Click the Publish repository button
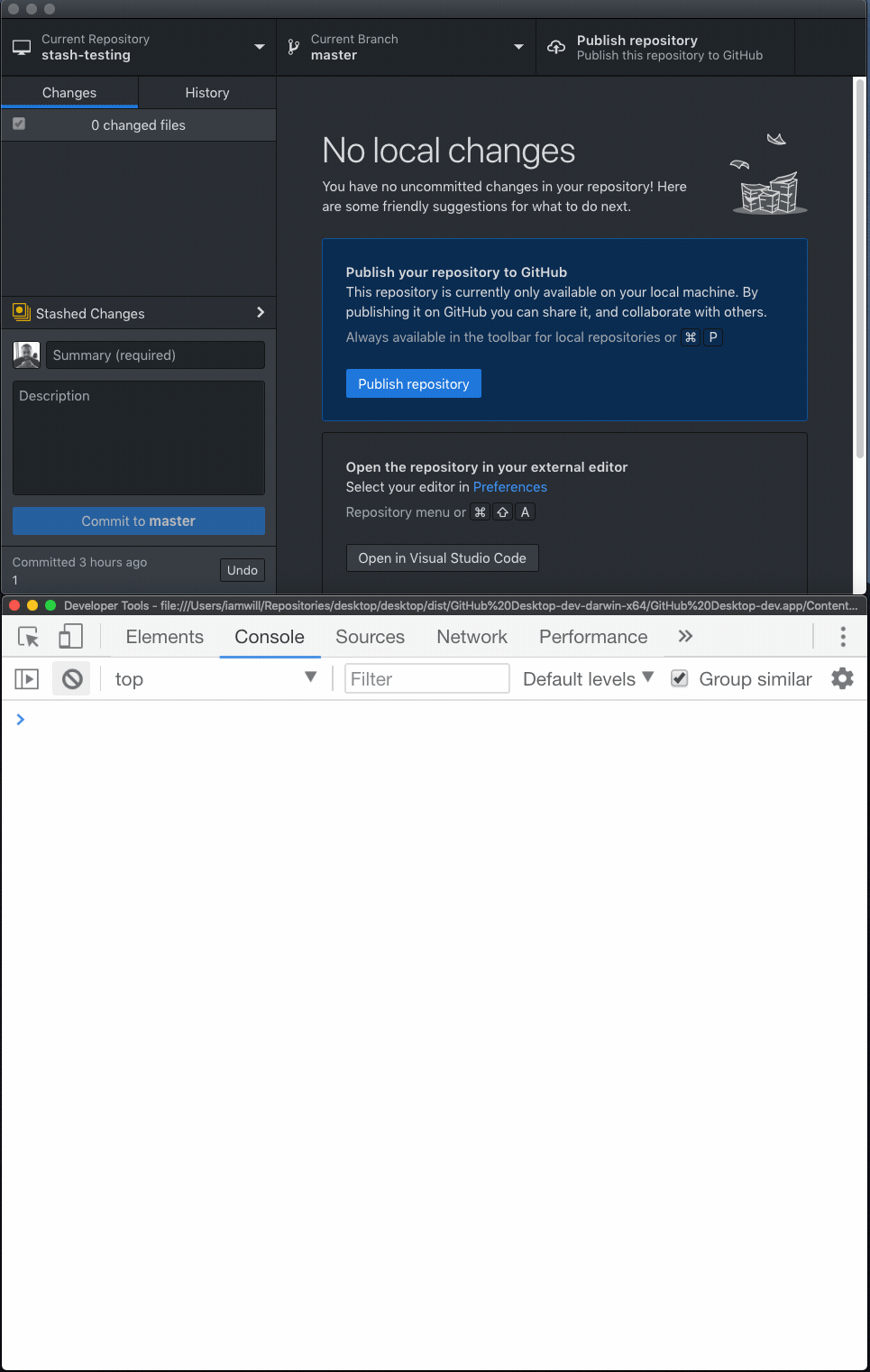Viewport: 870px width, 1372px height. pos(413,383)
